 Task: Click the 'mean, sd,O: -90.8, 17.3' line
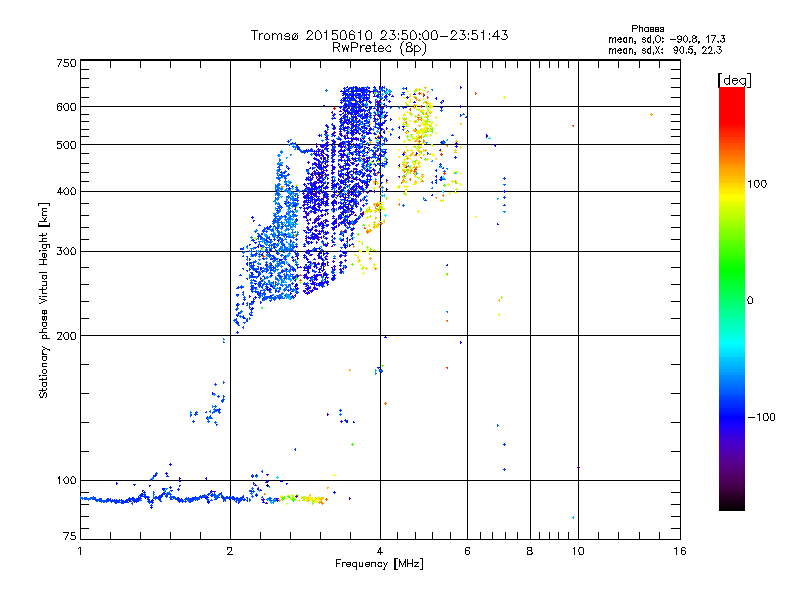[666, 40]
